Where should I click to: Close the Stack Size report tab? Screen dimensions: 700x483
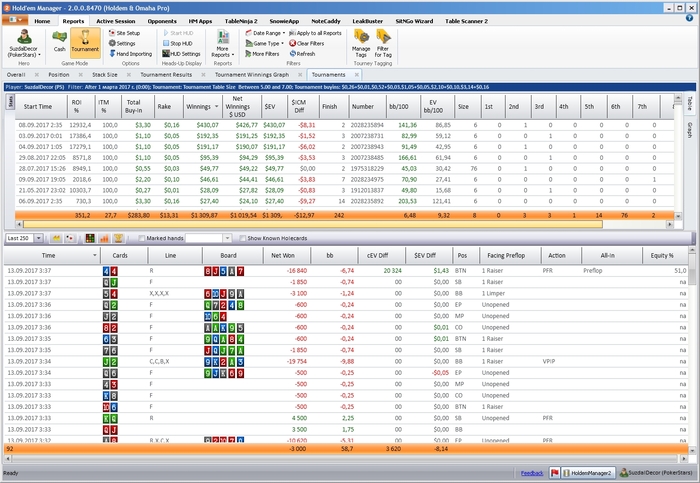click(129, 75)
